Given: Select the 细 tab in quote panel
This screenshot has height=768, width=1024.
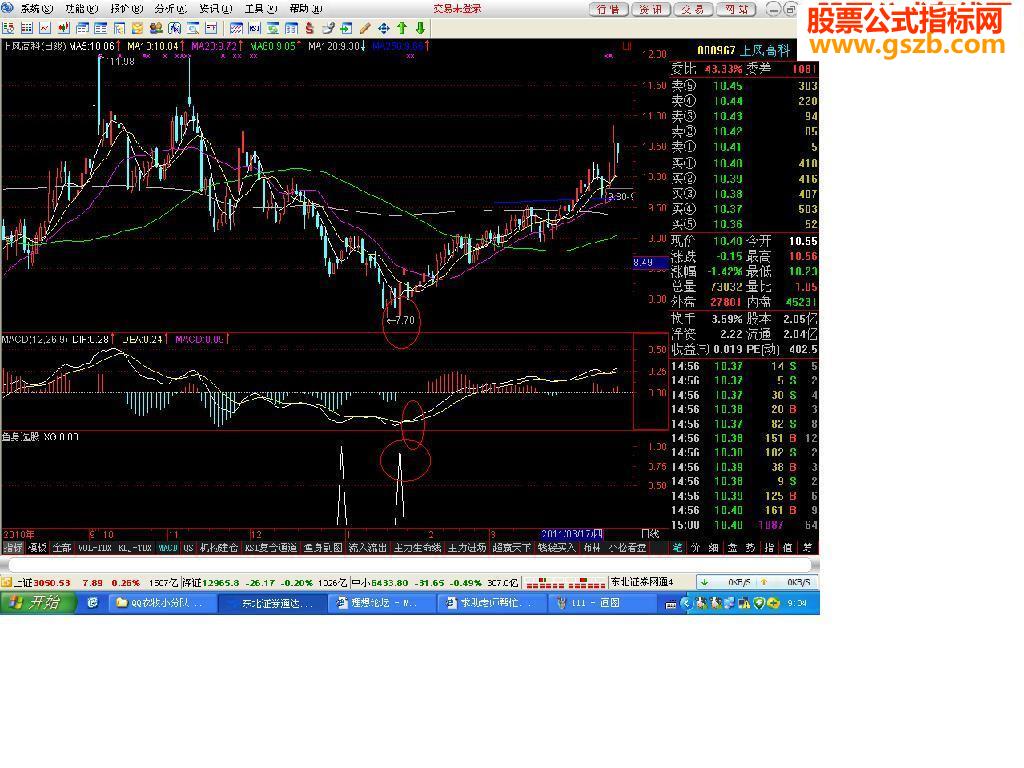Looking at the screenshot, I should pyautogui.click(x=714, y=548).
